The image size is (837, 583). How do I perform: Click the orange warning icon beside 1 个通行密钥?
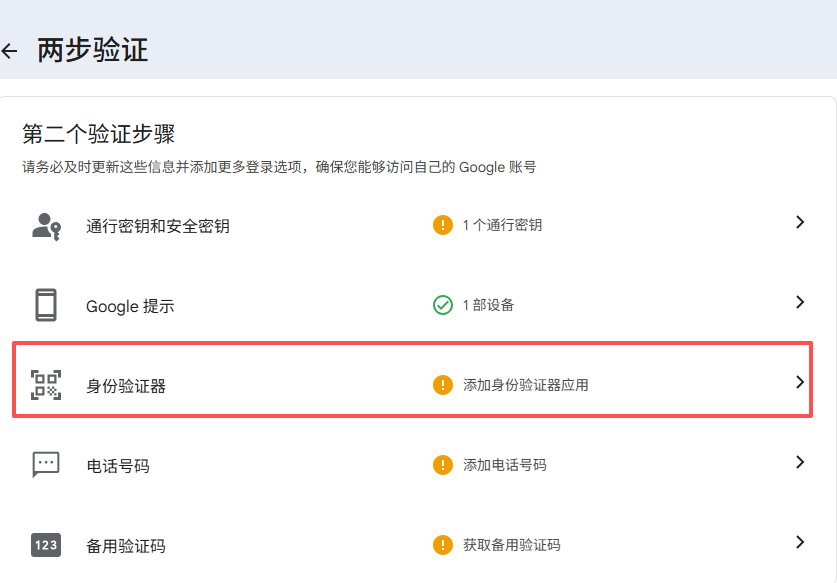coord(443,225)
